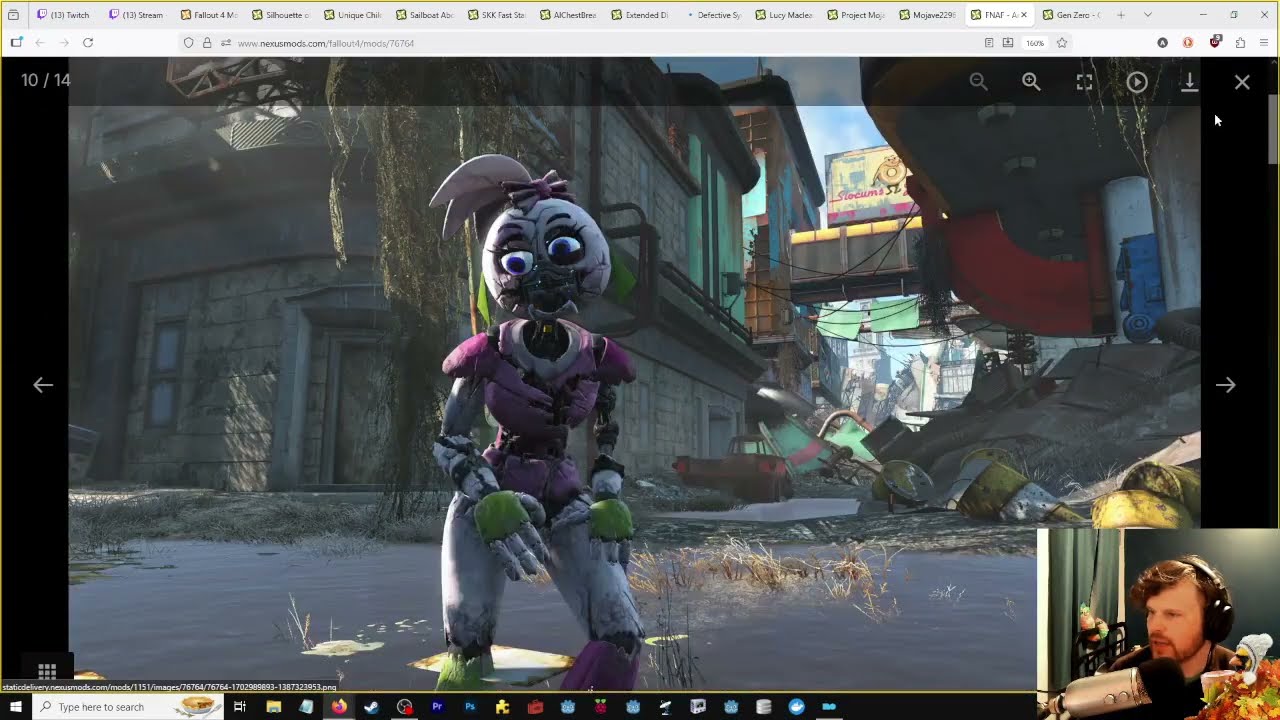Bookmark this page with the star
Screen dimensions: 1280x720
coord(1062,43)
